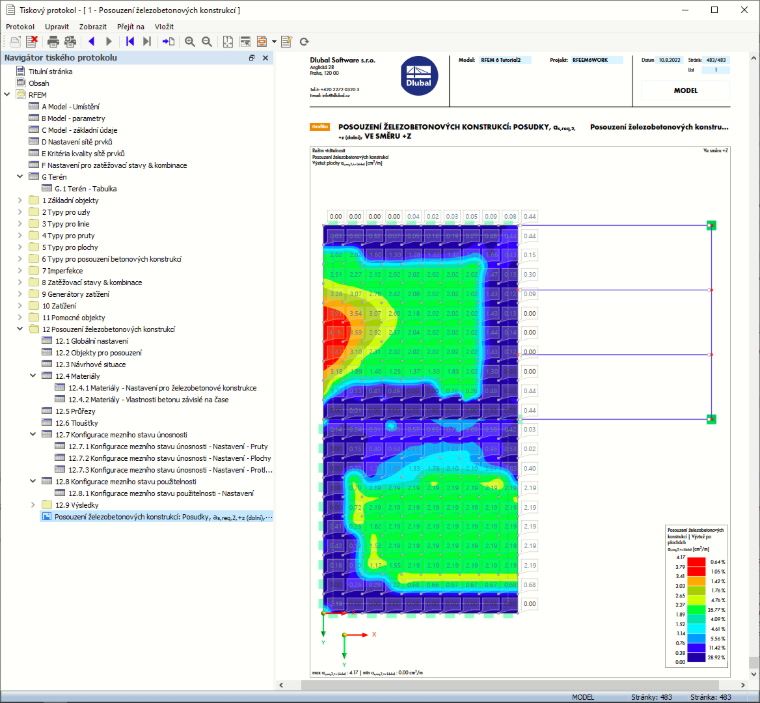Click the delete protocol icon with red X

tap(32, 42)
